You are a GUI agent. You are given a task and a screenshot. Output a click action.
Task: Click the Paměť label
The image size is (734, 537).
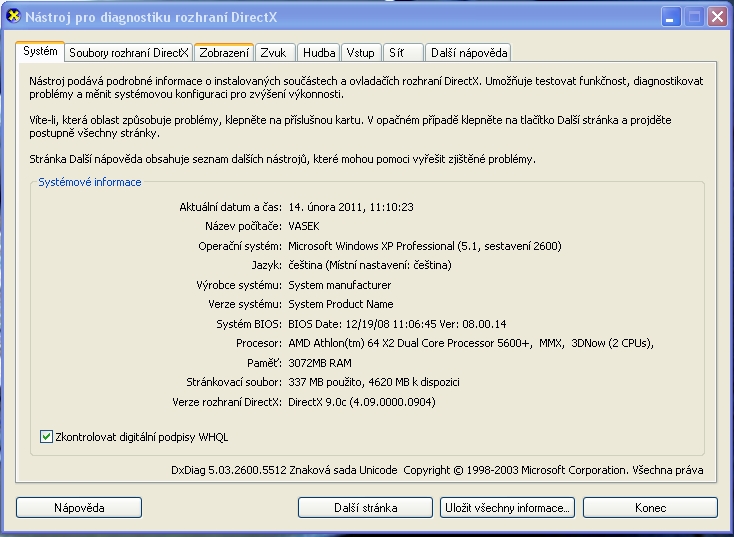click(264, 363)
